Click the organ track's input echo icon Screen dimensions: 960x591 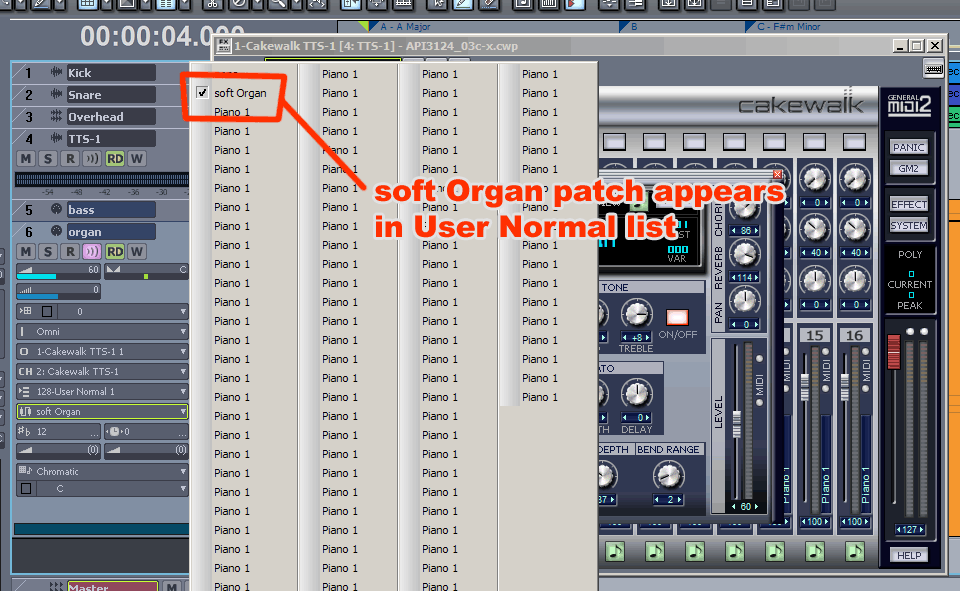coord(92,251)
